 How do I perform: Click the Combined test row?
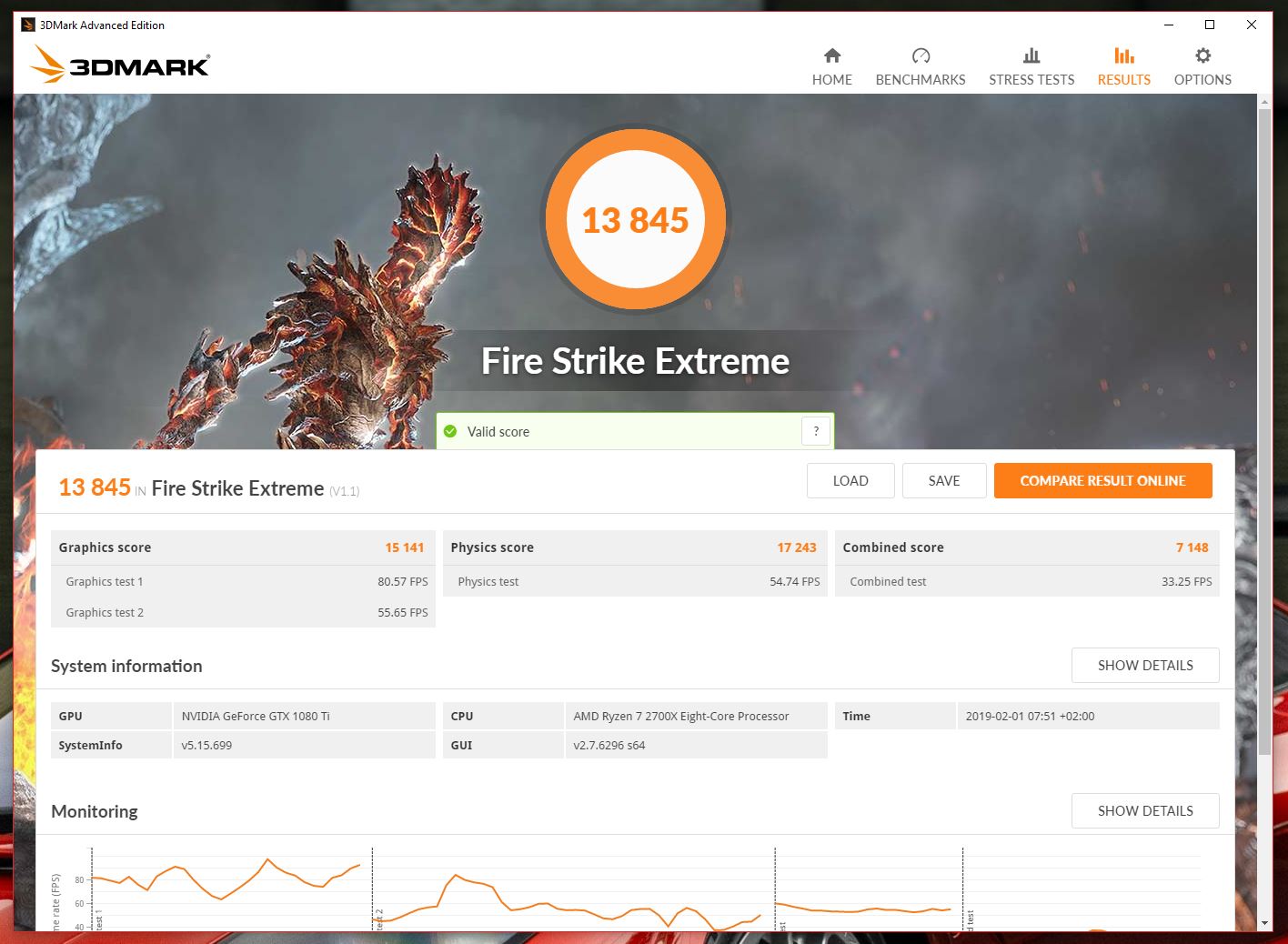1027,581
